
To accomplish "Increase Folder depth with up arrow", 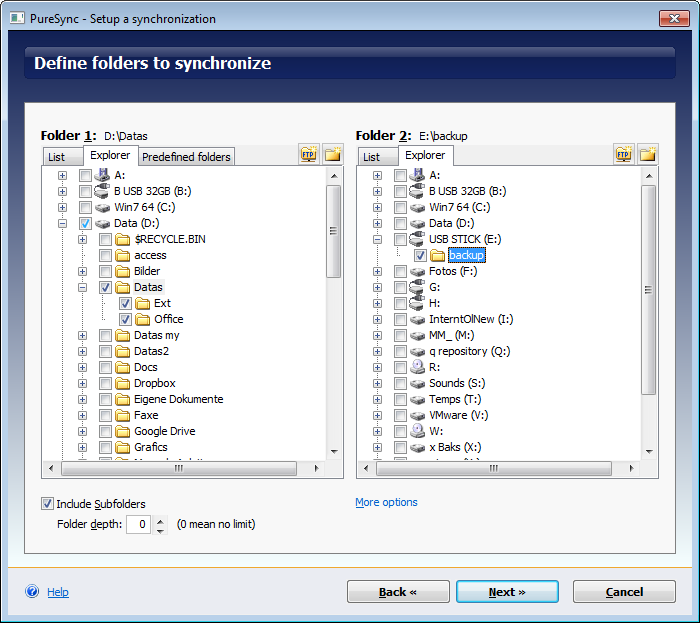I will 160,521.
